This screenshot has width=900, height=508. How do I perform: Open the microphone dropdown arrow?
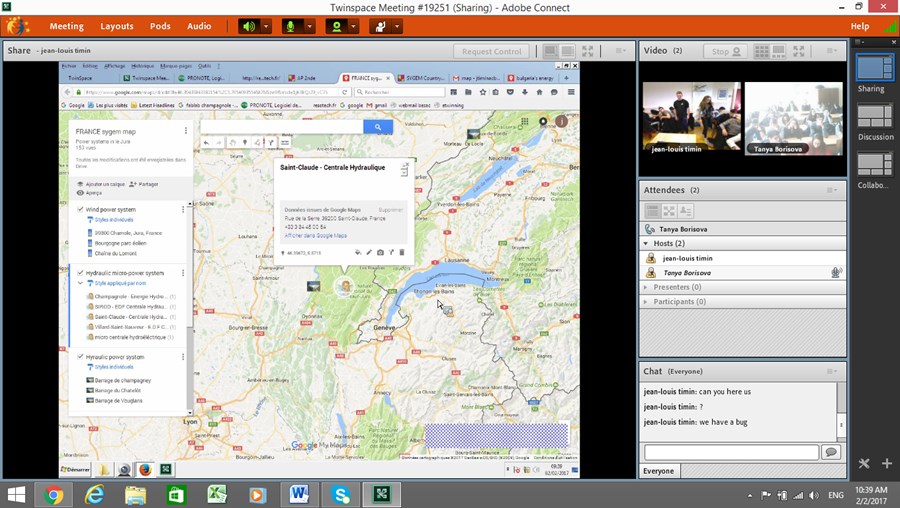[x=310, y=26]
